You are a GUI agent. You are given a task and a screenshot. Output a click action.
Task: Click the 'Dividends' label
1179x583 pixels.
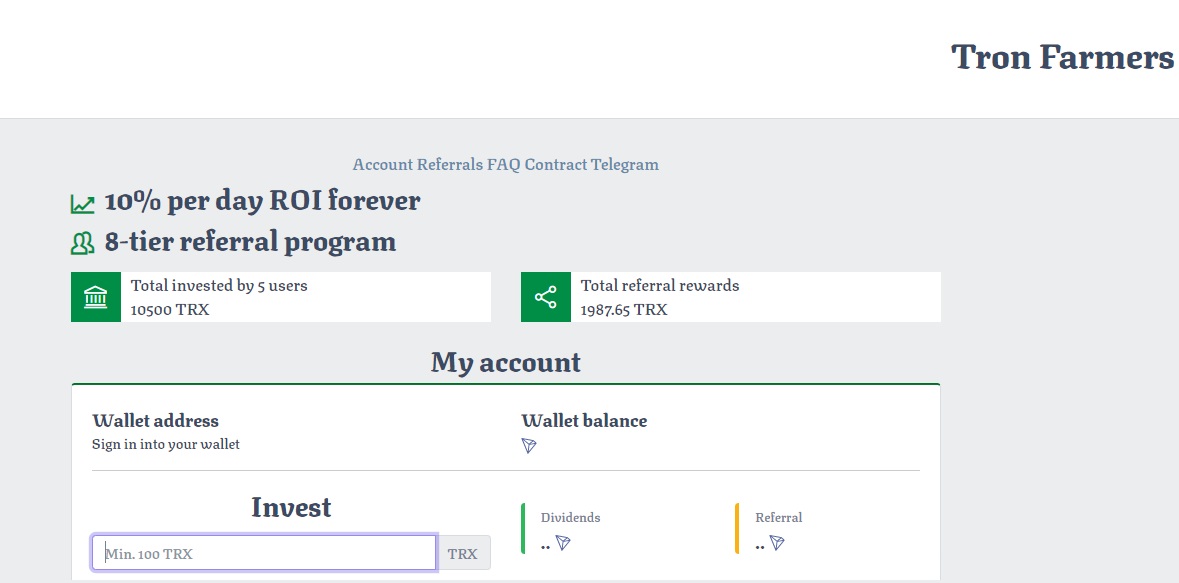click(x=571, y=518)
